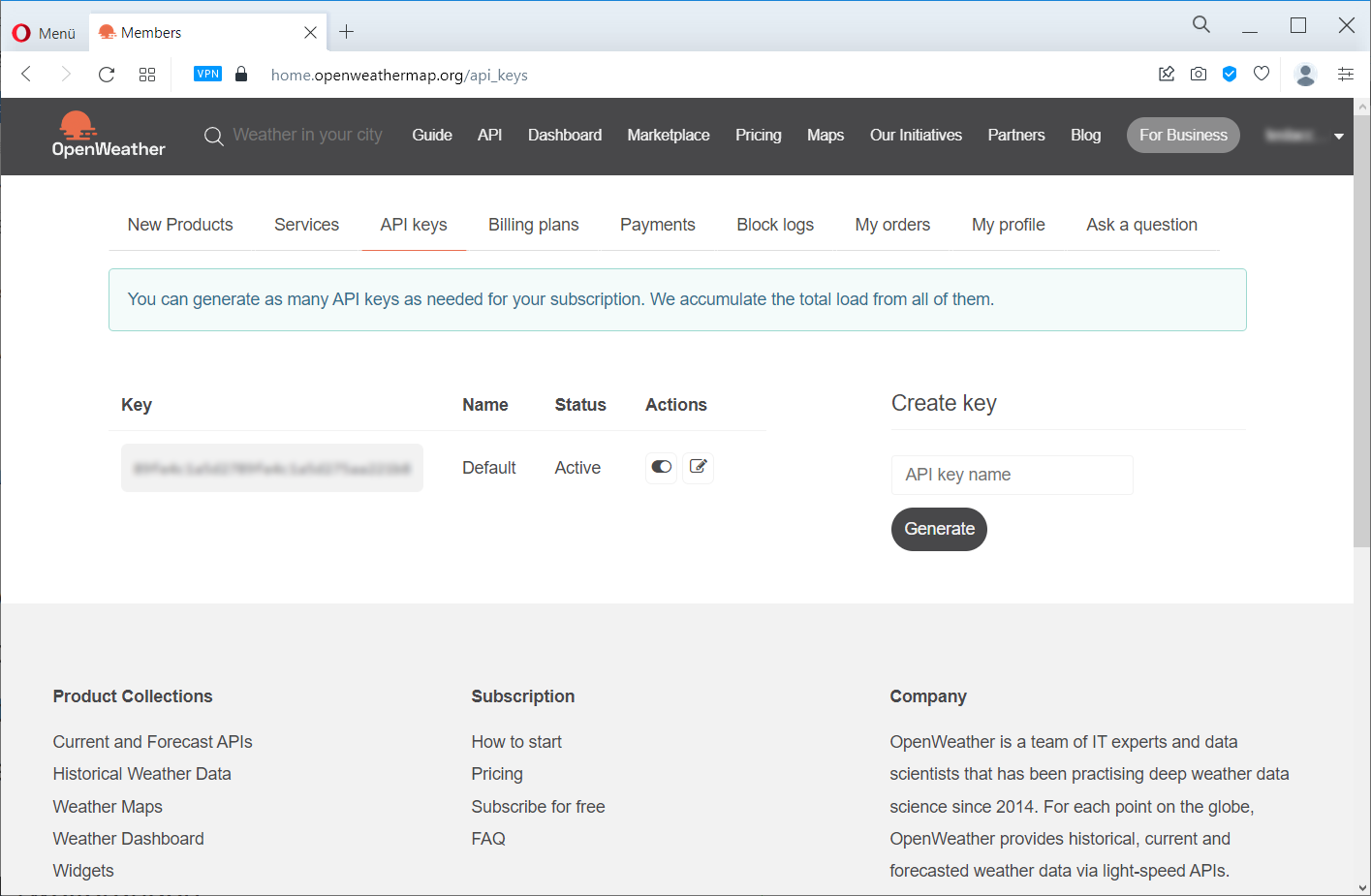This screenshot has height=896, width=1371.
Task: Edit the Default API key name
Action: point(698,467)
